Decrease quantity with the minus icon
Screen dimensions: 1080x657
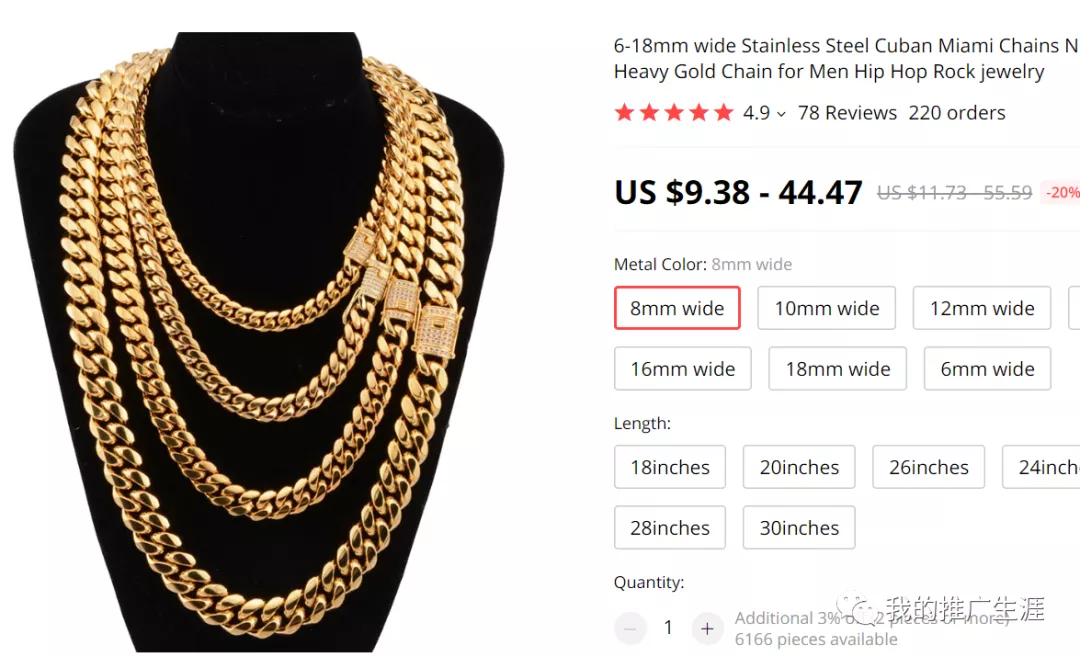[630, 629]
